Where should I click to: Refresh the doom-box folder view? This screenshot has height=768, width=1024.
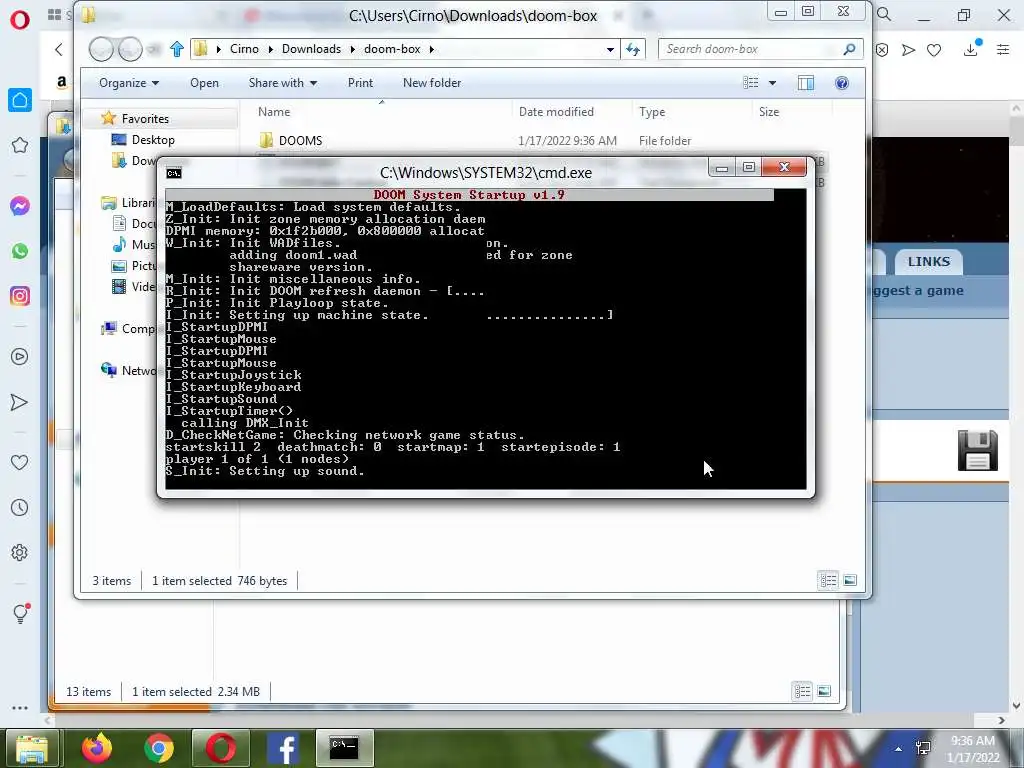[x=633, y=49]
